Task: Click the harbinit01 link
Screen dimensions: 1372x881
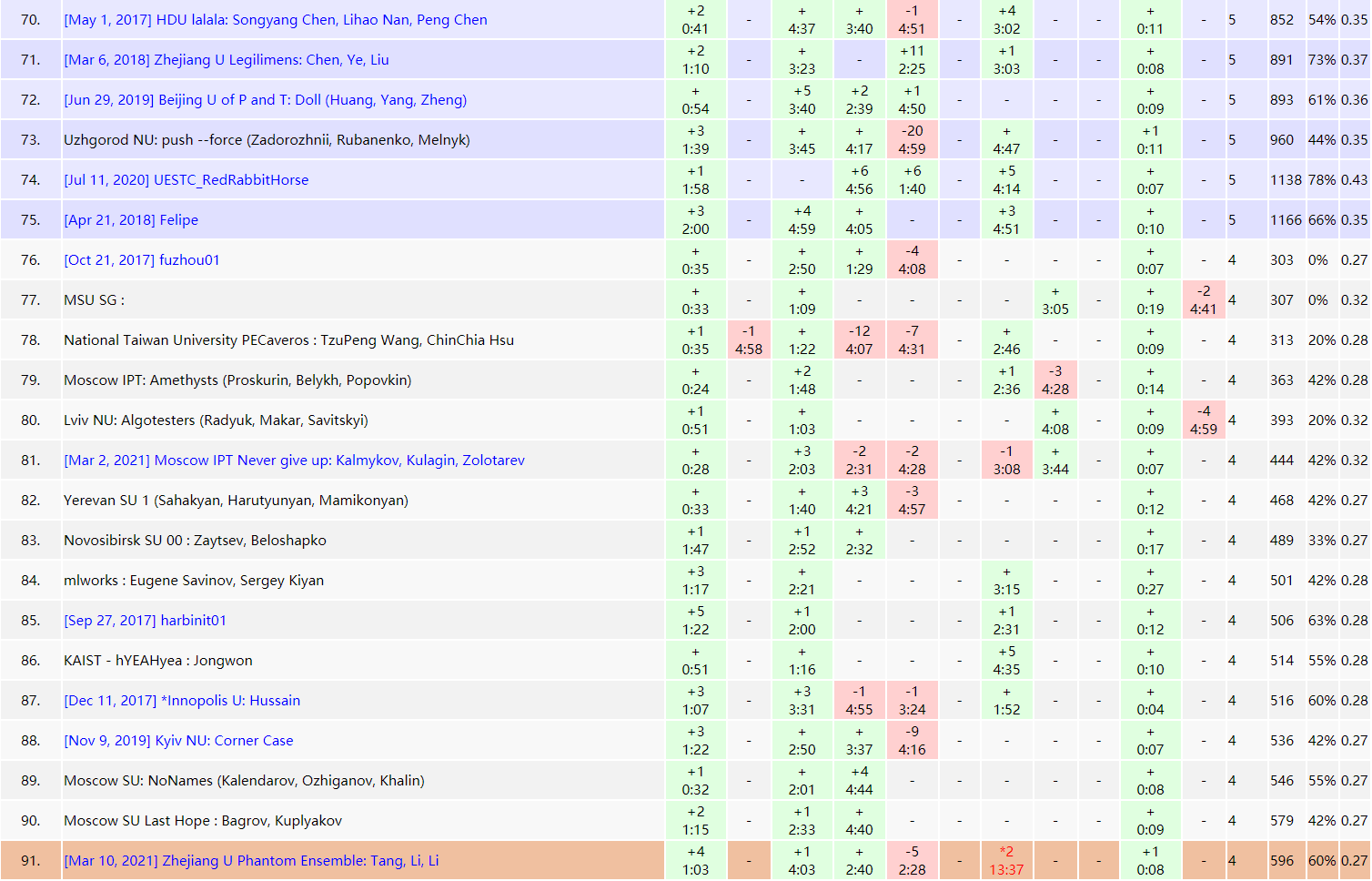Action: [x=146, y=621]
